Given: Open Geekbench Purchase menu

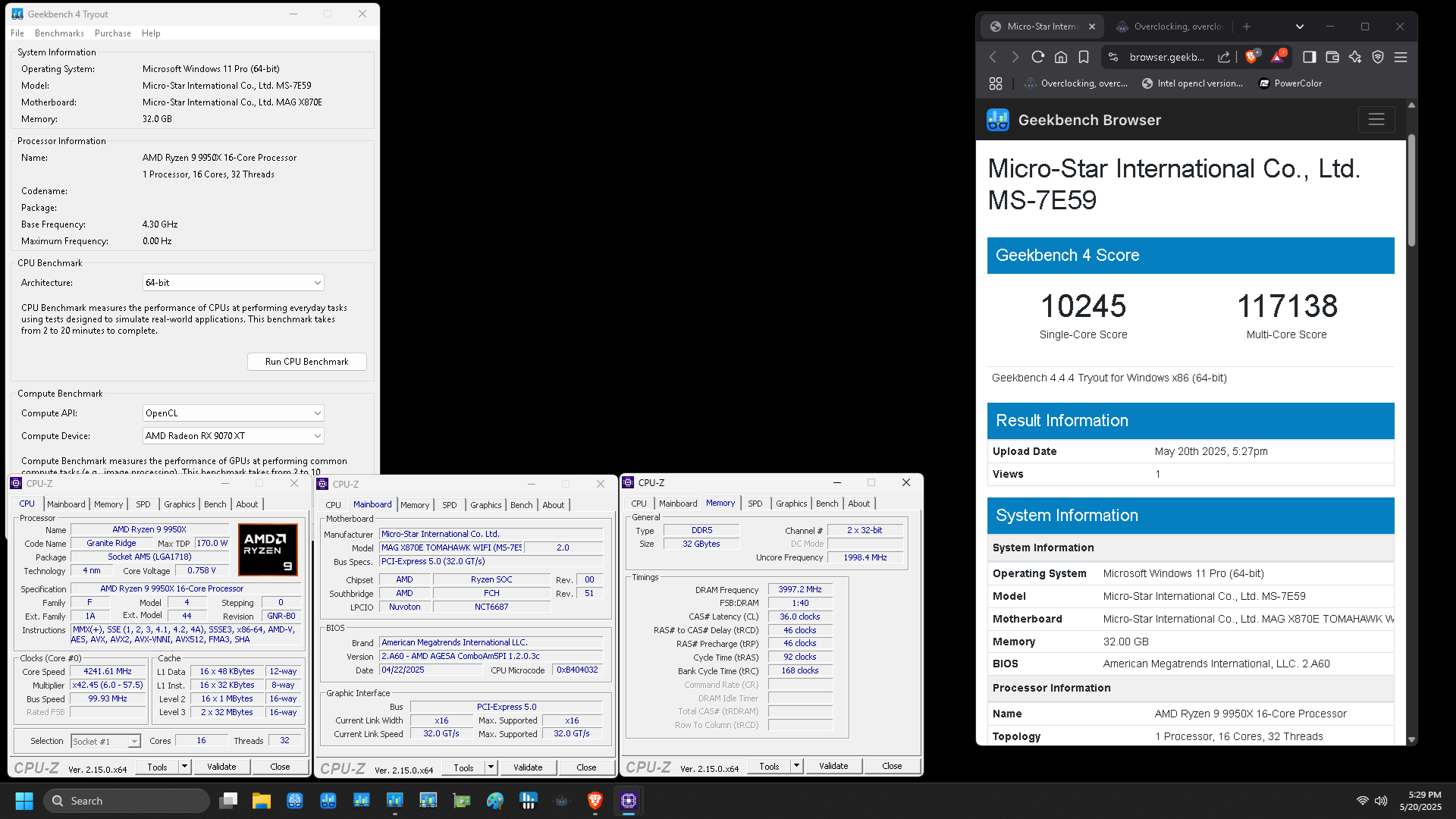Looking at the screenshot, I should pyautogui.click(x=113, y=33).
